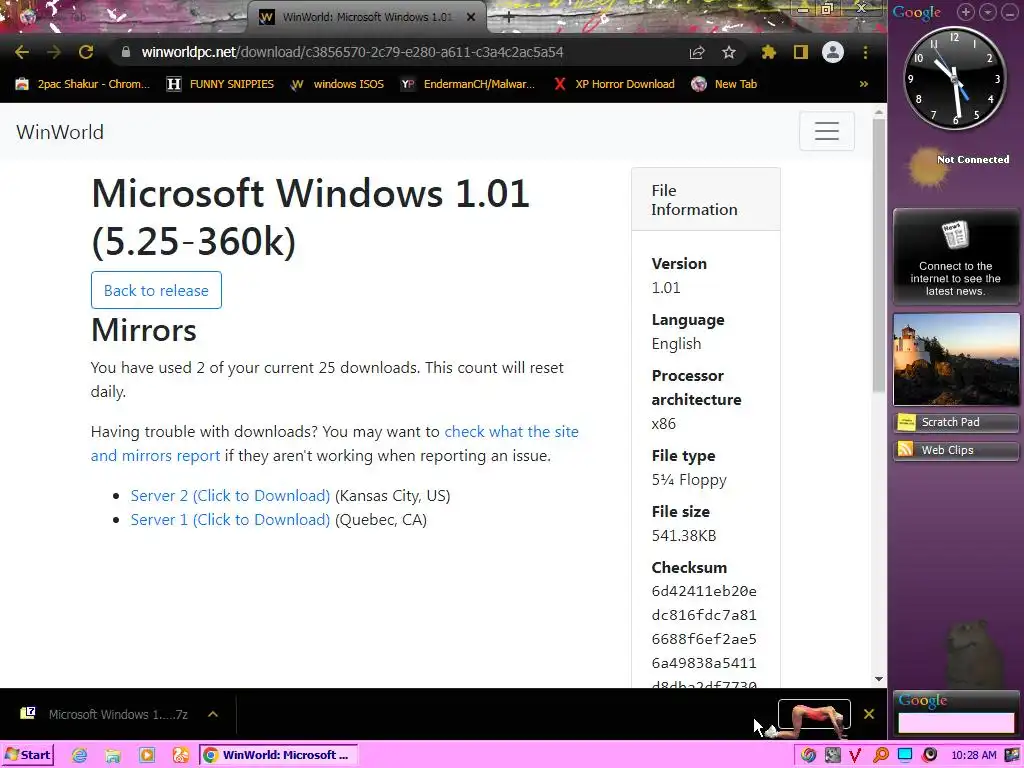Select WinWorld taskbar window button

point(279,755)
